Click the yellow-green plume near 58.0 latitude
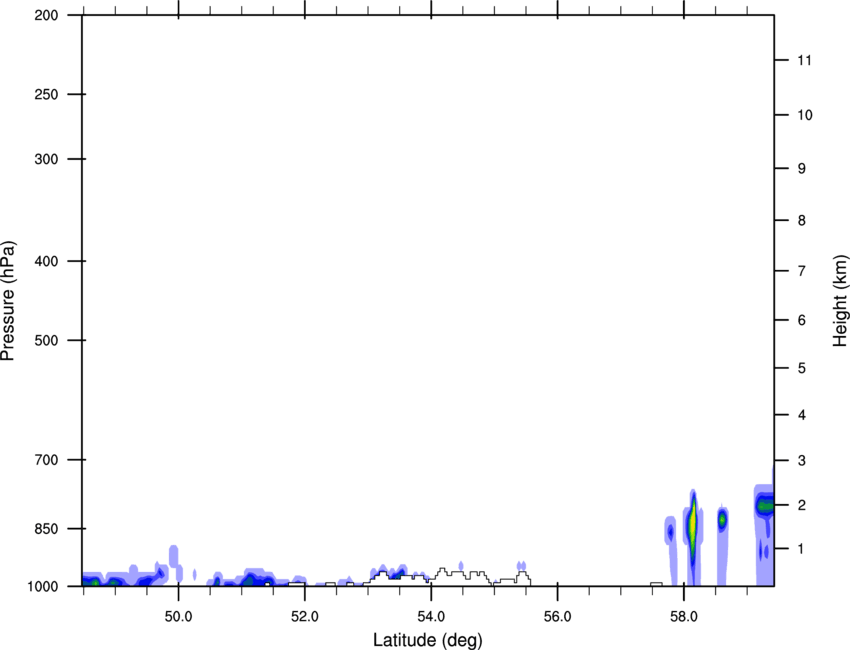850x650 pixels. (x=692, y=525)
